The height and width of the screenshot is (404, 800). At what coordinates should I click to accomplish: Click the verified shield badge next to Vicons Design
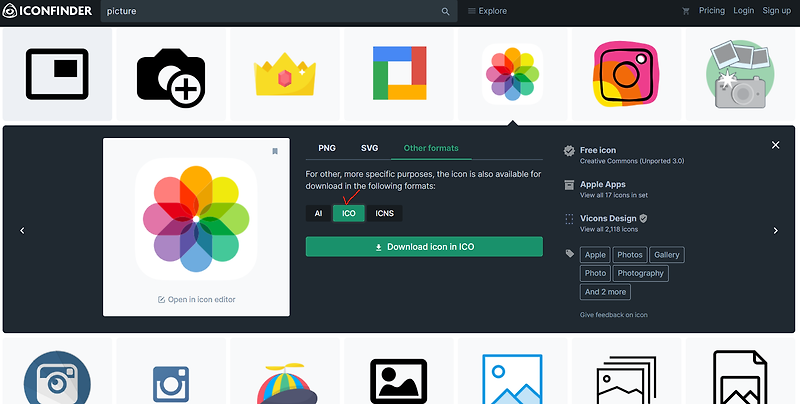coord(643,218)
